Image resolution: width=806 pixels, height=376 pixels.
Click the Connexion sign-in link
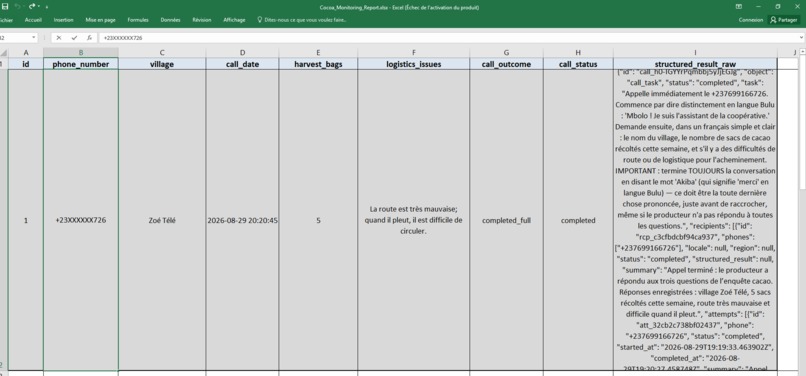point(750,20)
